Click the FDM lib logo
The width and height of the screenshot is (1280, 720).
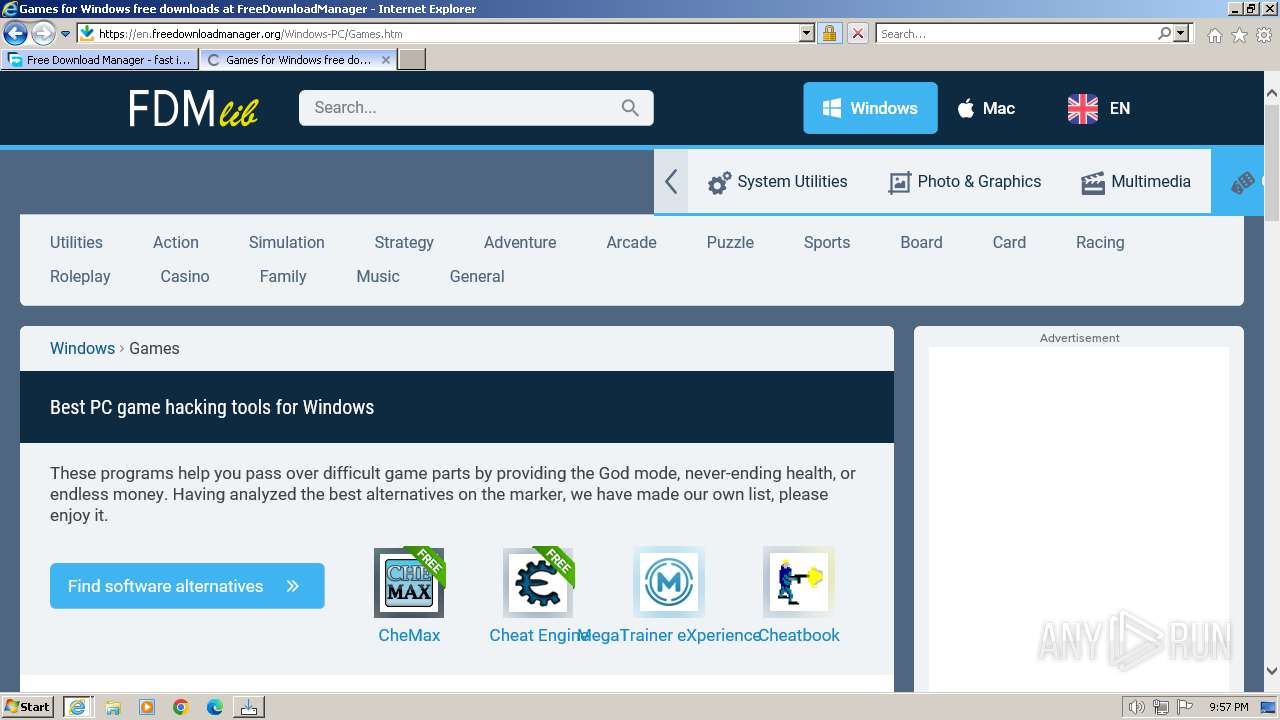pos(193,108)
